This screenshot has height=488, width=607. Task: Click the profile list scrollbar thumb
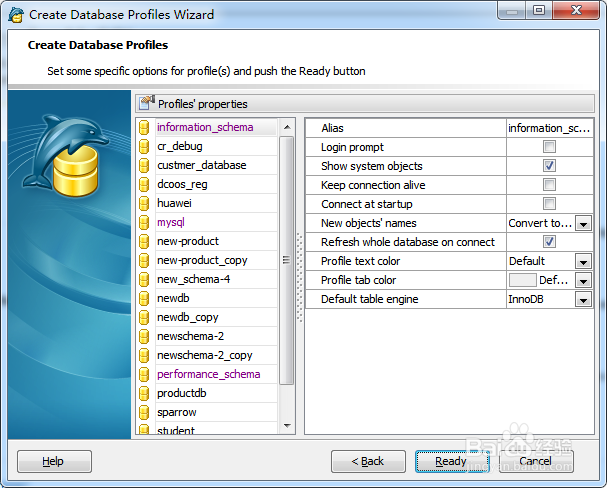tap(286, 260)
